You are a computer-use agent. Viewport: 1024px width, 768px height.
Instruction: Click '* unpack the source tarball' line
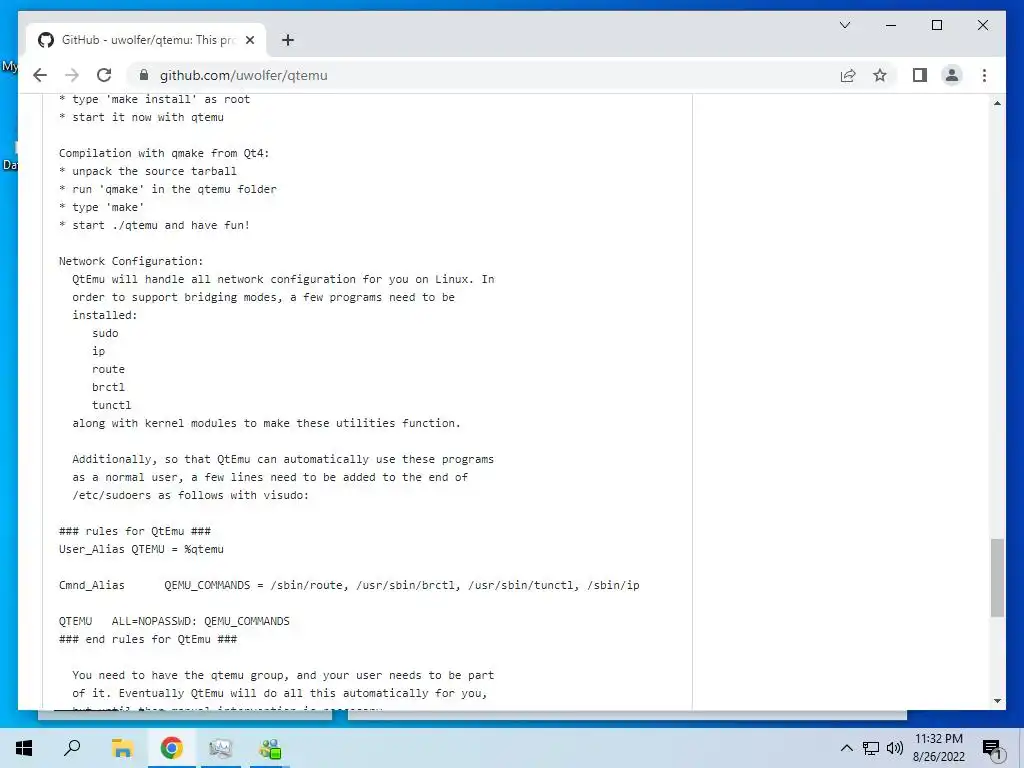[x=148, y=171]
